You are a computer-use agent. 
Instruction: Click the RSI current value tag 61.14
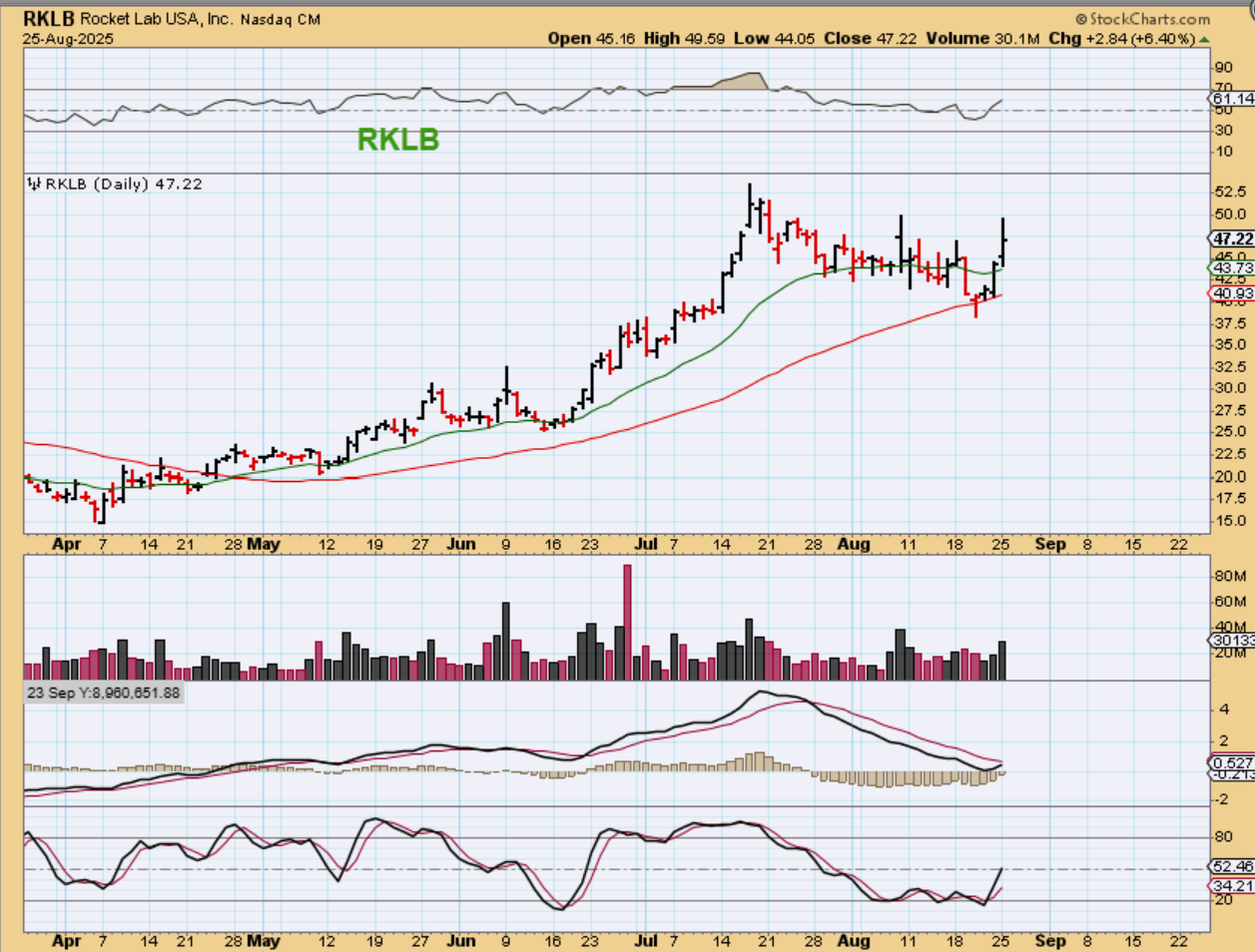pos(1231,99)
